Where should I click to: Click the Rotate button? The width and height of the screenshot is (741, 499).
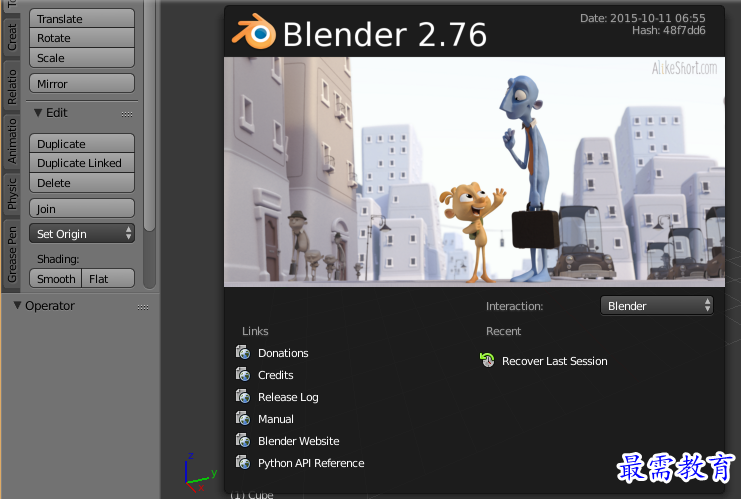click(82, 38)
